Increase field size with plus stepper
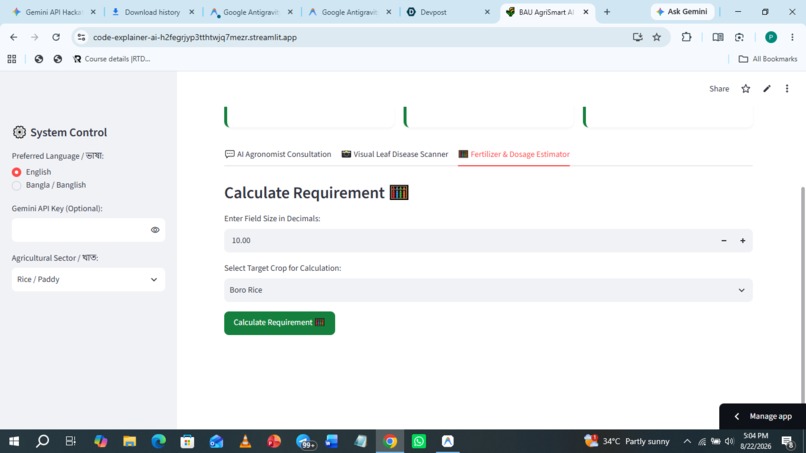Image resolution: width=806 pixels, height=453 pixels. 742,241
